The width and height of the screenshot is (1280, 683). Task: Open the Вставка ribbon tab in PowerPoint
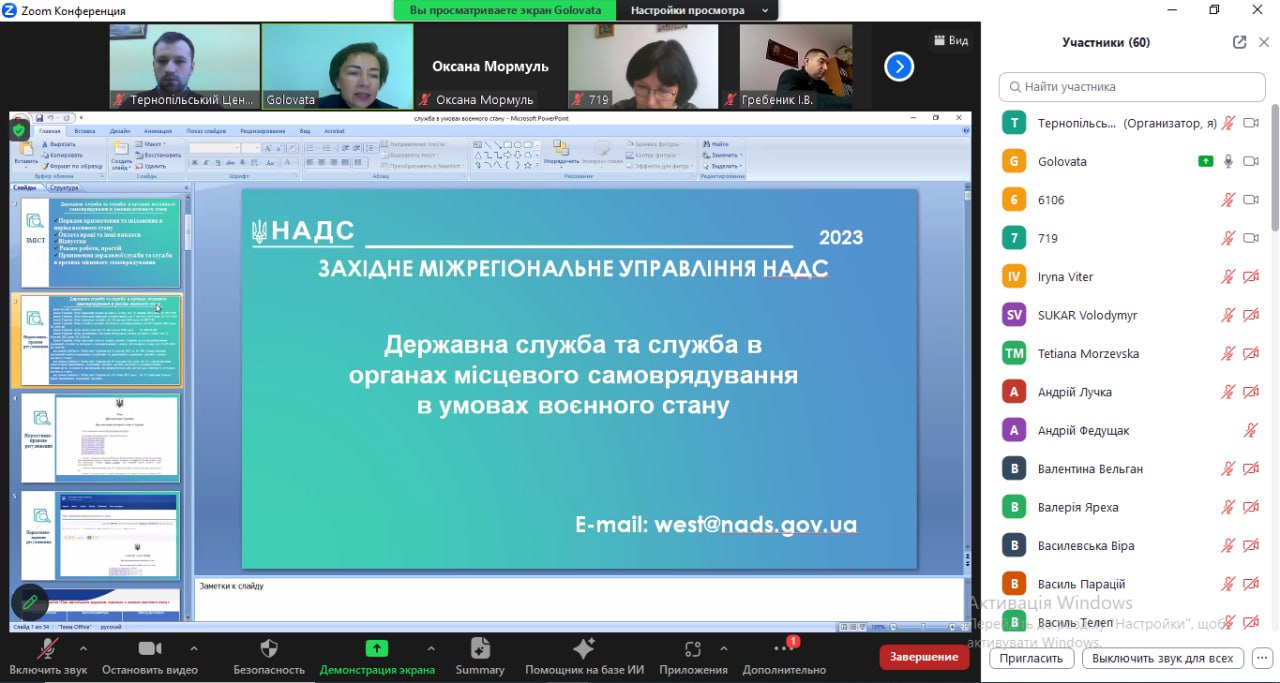85,131
